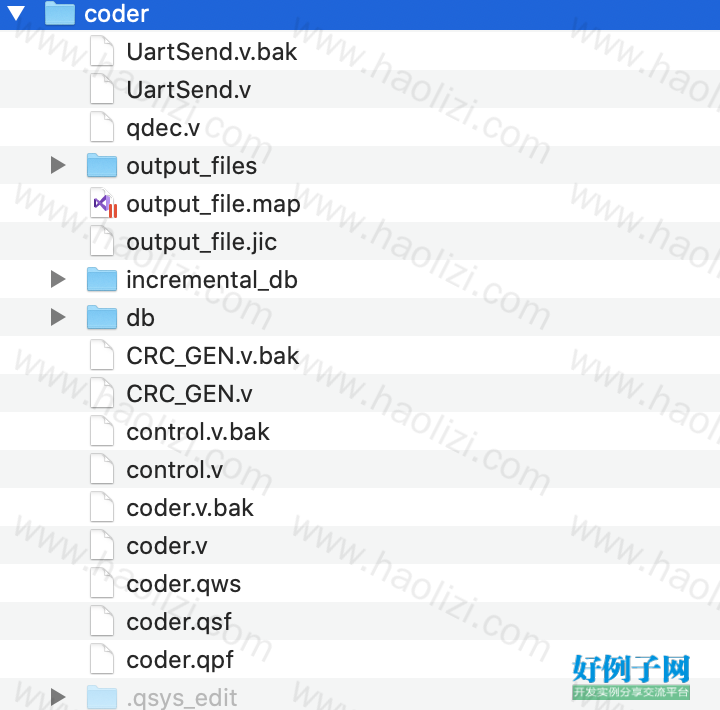Click the CRC_GEN.v.bak file icon
This screenshot has width=720, height=710.
tap(101, 355)
